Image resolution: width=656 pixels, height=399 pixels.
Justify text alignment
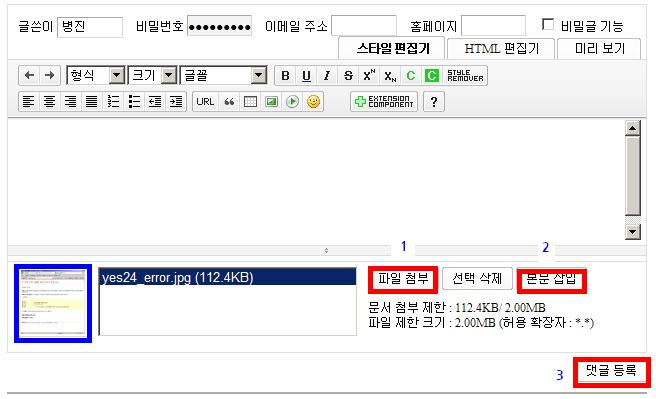92,102
